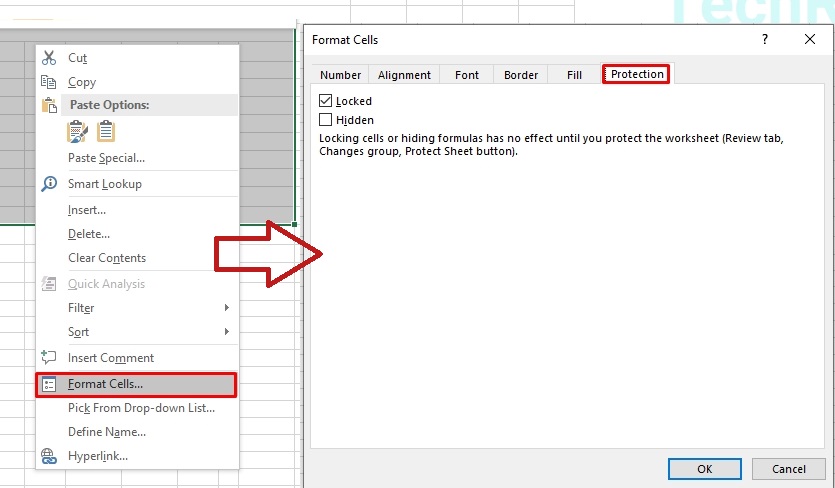Expand the Sort submenu arrow

pos(227,332)
